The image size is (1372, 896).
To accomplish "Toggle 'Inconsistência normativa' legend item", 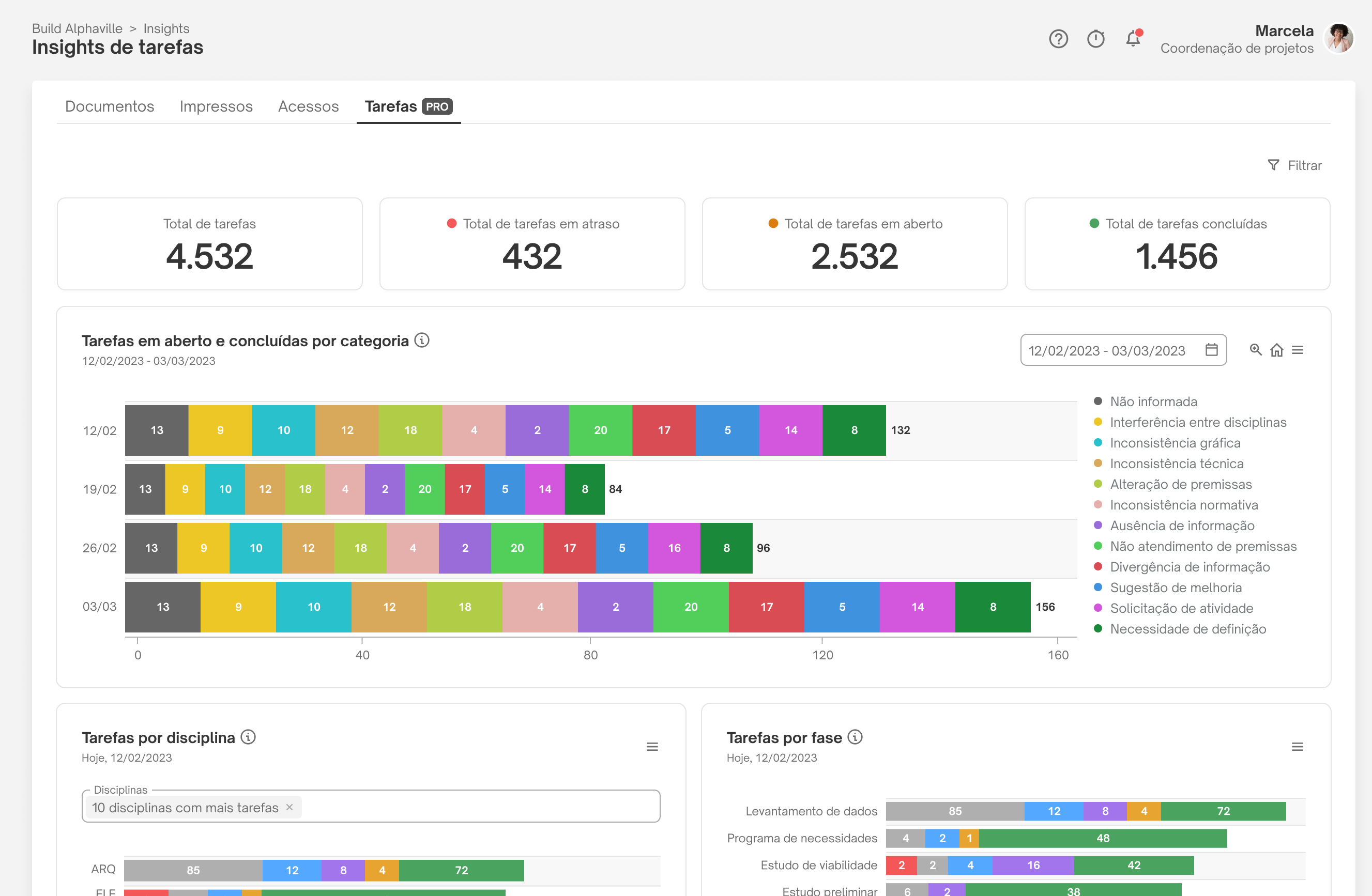I will (x=1176, y=505).
